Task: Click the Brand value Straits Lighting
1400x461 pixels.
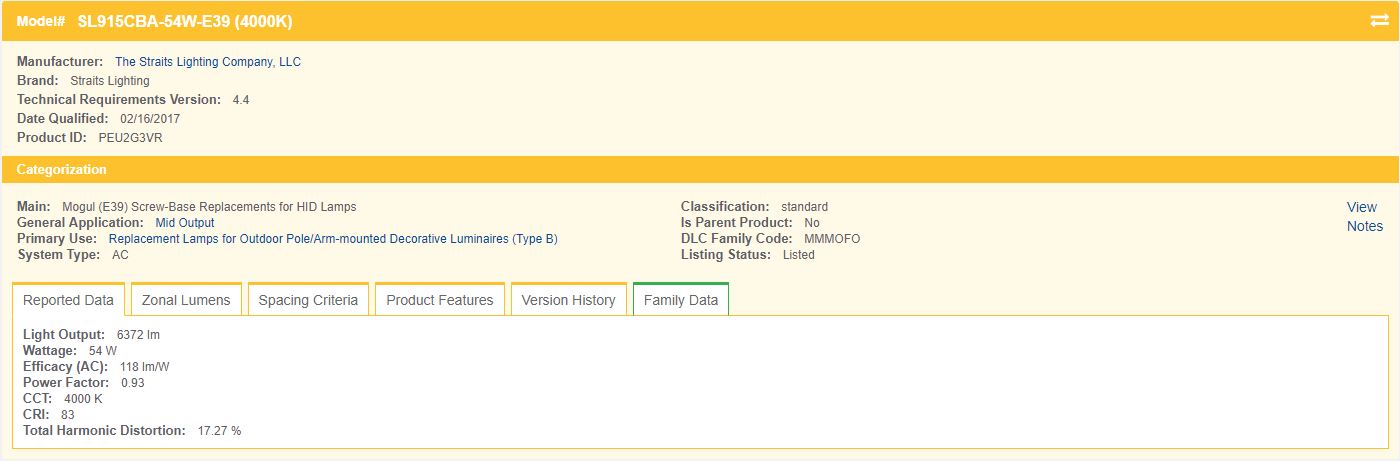Action: click(x=110, y=81)
